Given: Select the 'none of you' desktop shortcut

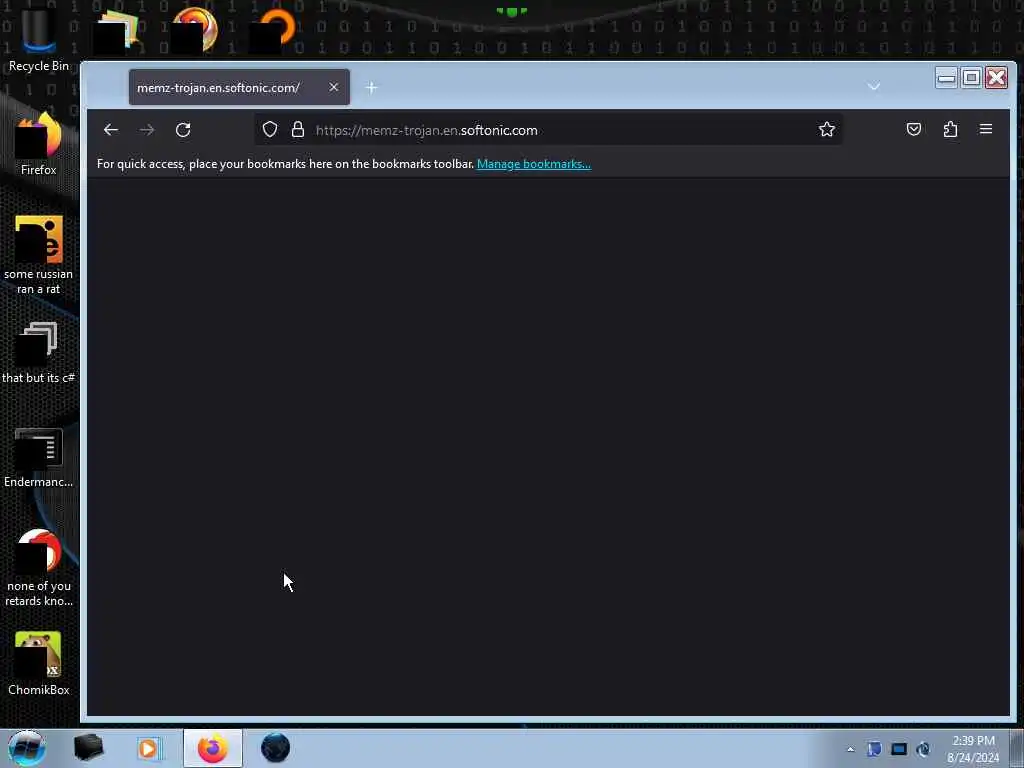Looking at the screenshot, I should tap(39, 568).
